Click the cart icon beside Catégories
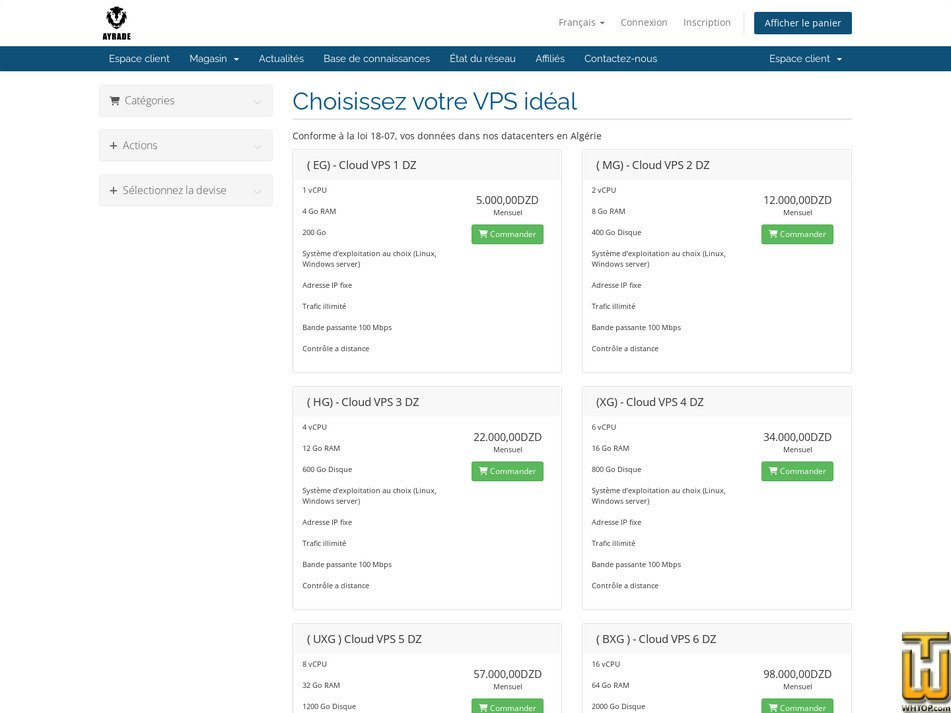This screenshot has height=713, width=951. coord(115,101)
